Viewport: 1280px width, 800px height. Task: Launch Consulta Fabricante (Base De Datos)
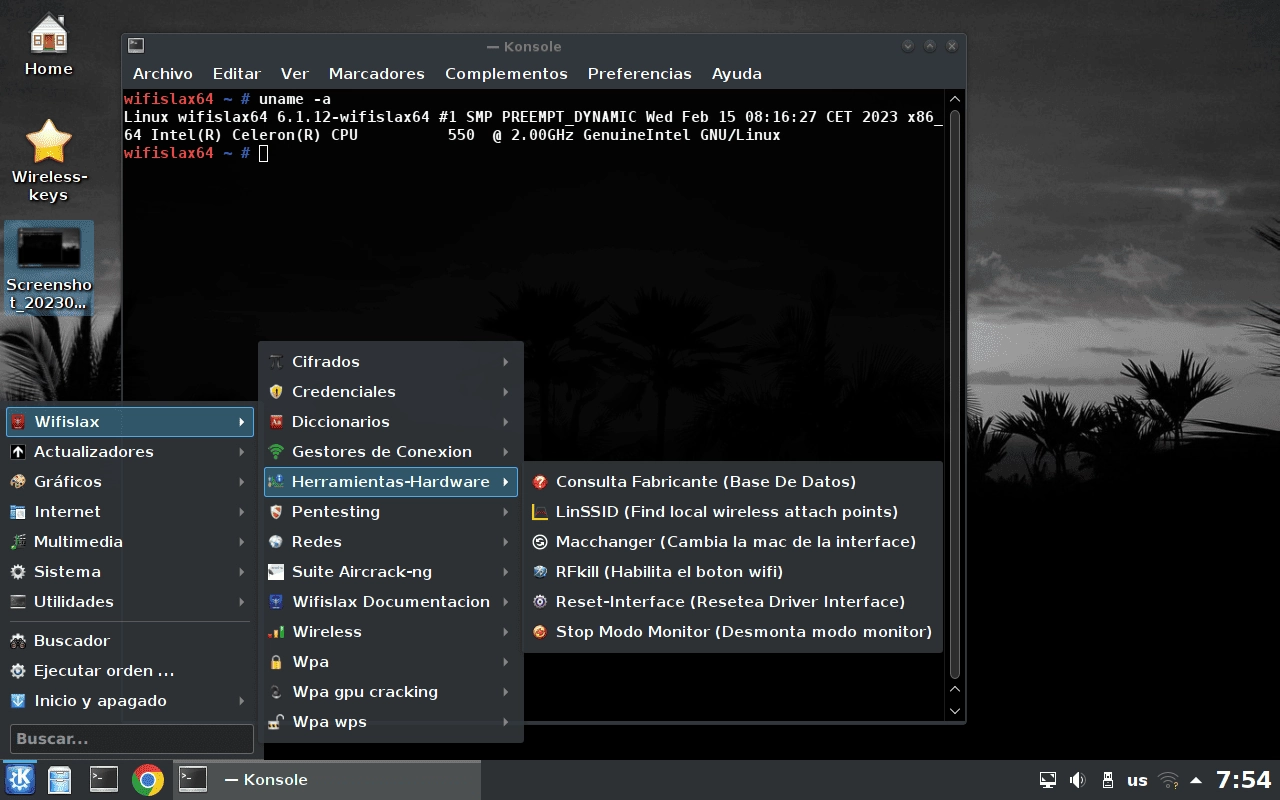[x=733, y=482]
